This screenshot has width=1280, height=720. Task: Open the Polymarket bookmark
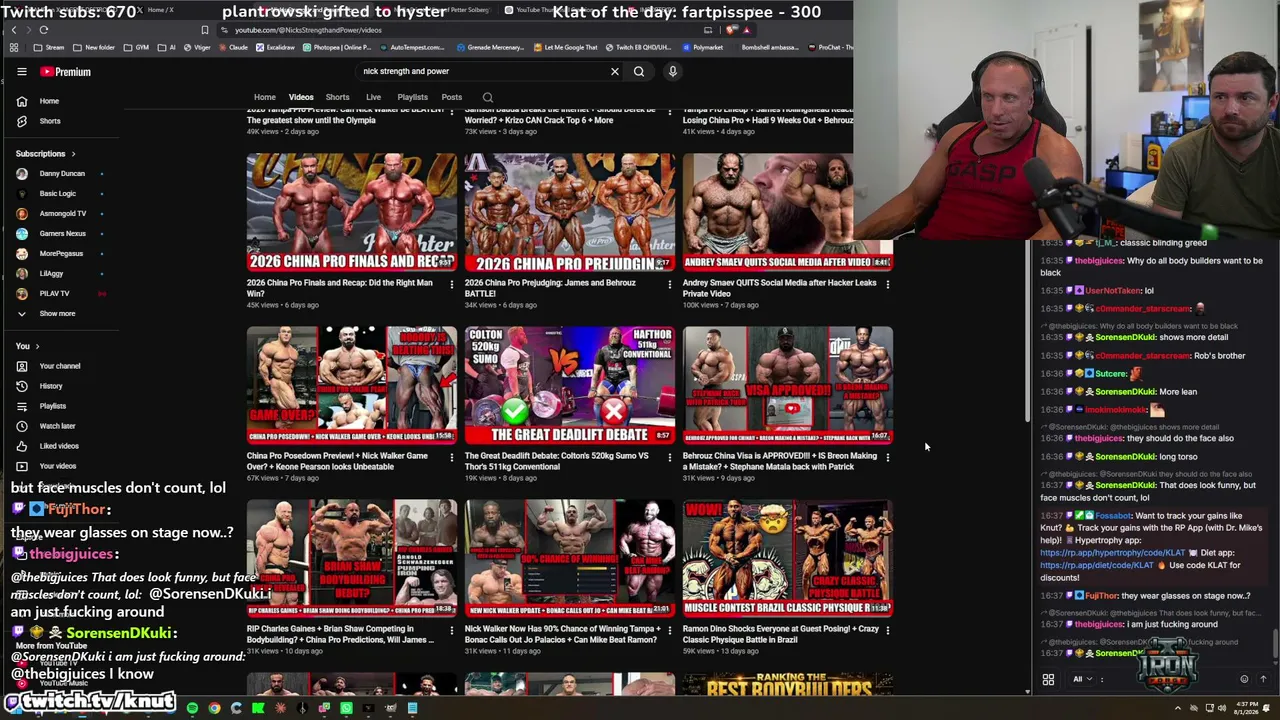(702, 47)
